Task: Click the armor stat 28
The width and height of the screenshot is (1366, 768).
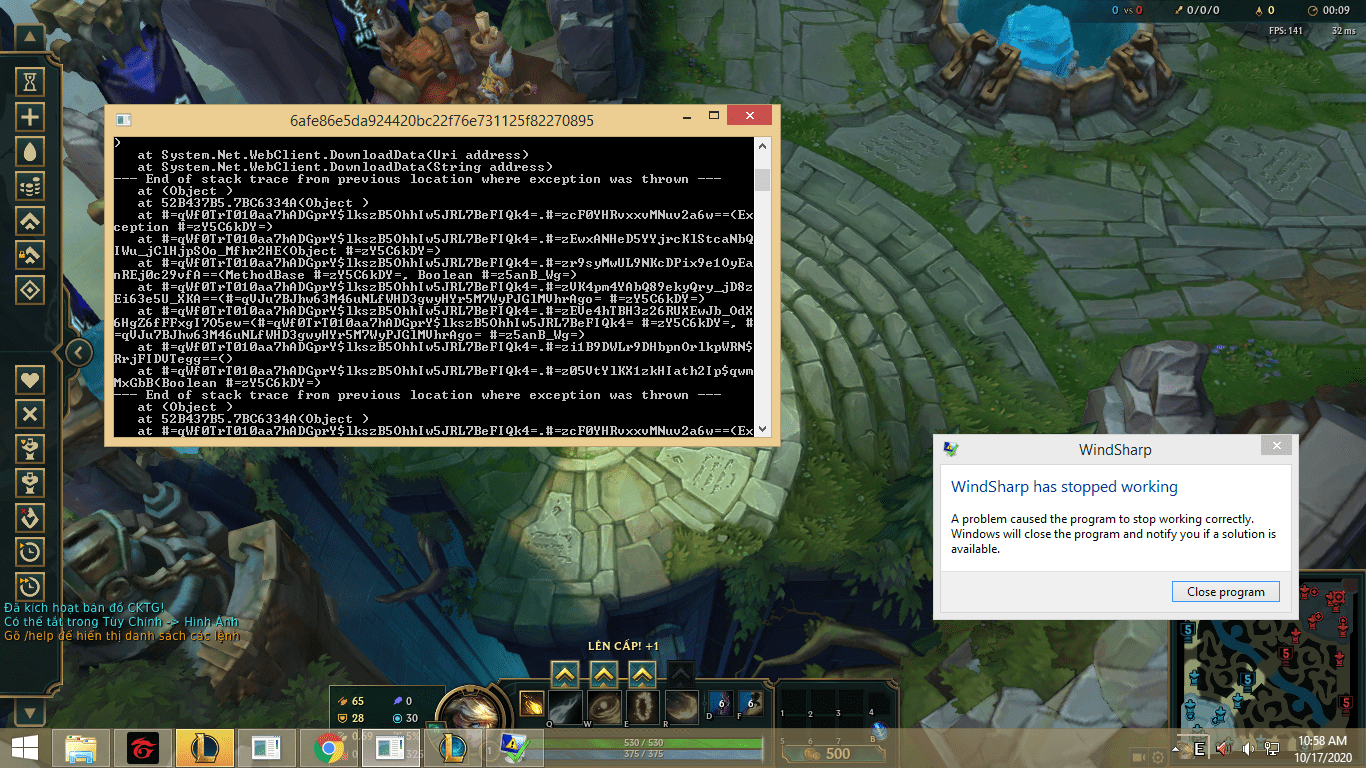Action: tap(350, 718)
